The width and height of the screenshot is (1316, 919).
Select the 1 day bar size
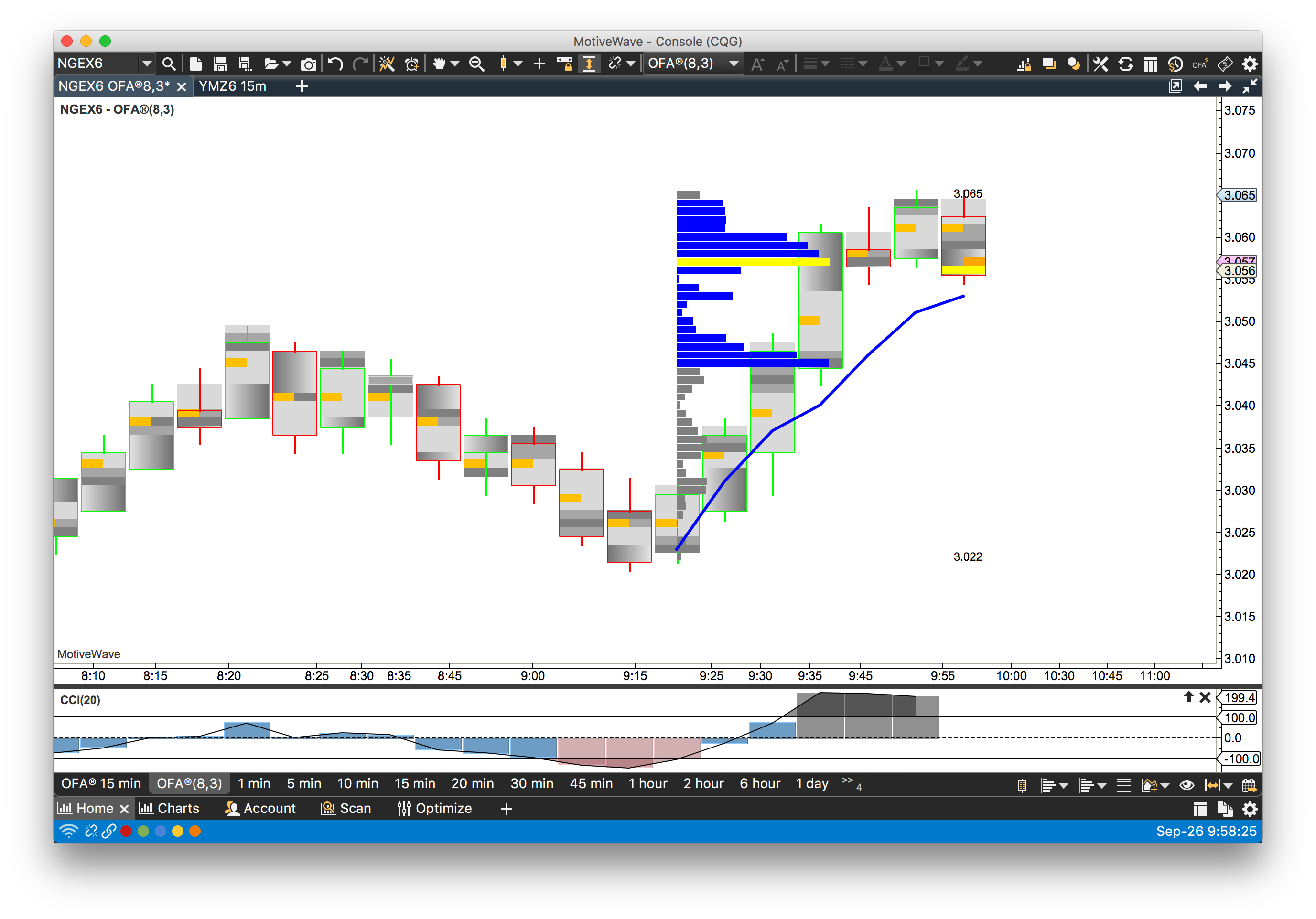(x=811, y=783)
